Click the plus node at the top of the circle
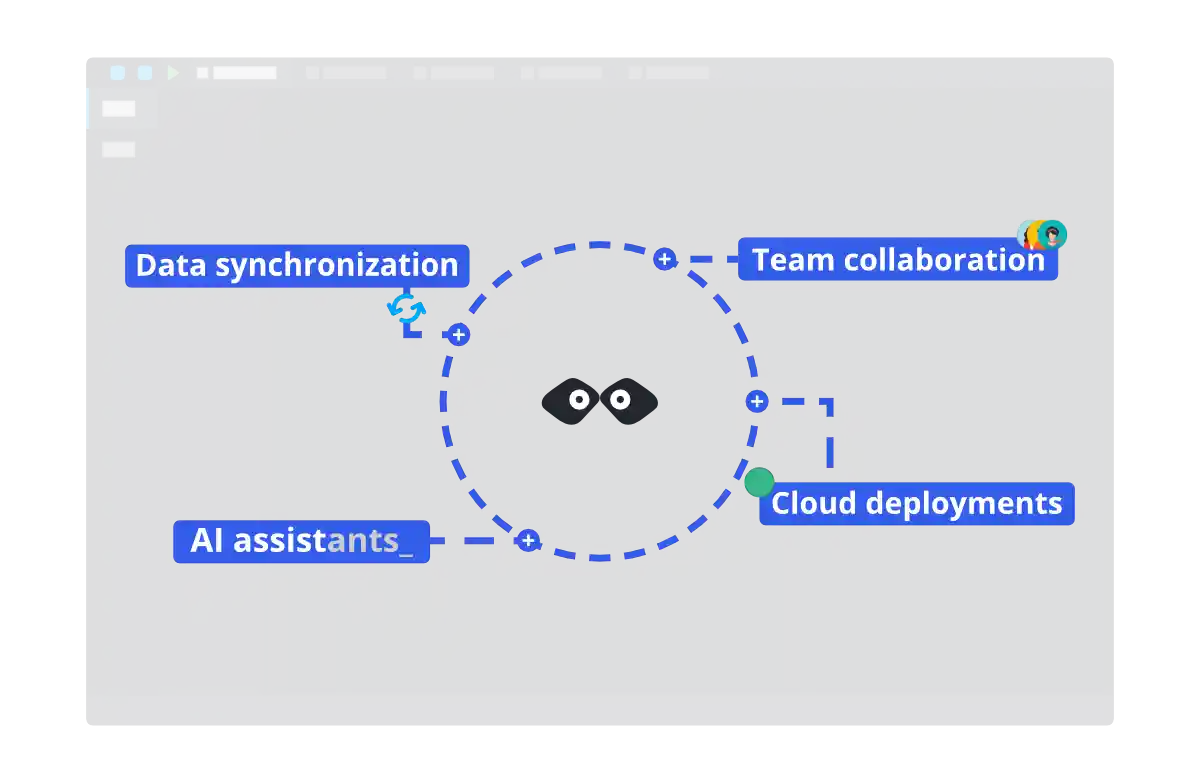Image resolution: width=1200 pixels, height=783 pixels. tap(664, 258)
